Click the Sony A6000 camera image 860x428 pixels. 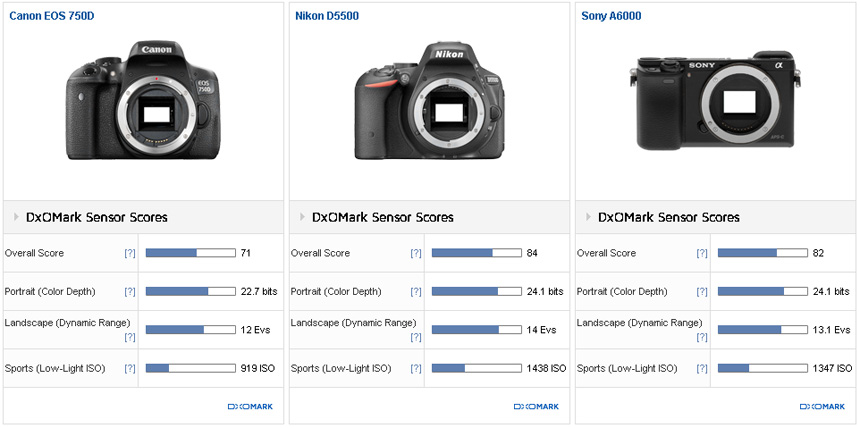tap(715, 101)
